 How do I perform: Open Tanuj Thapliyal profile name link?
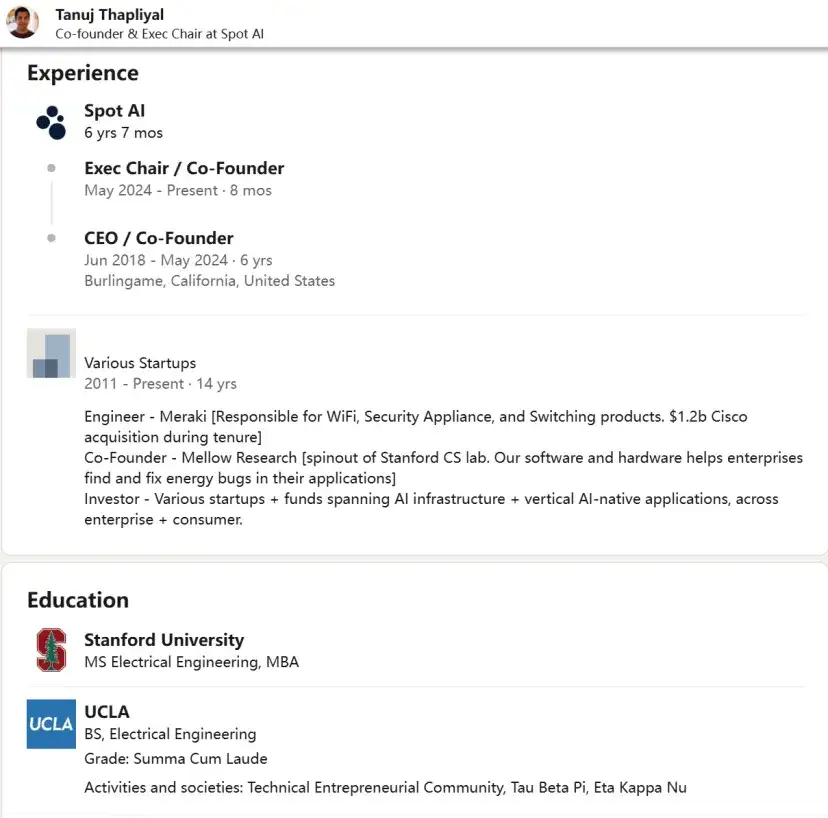(x=109, y=15)
